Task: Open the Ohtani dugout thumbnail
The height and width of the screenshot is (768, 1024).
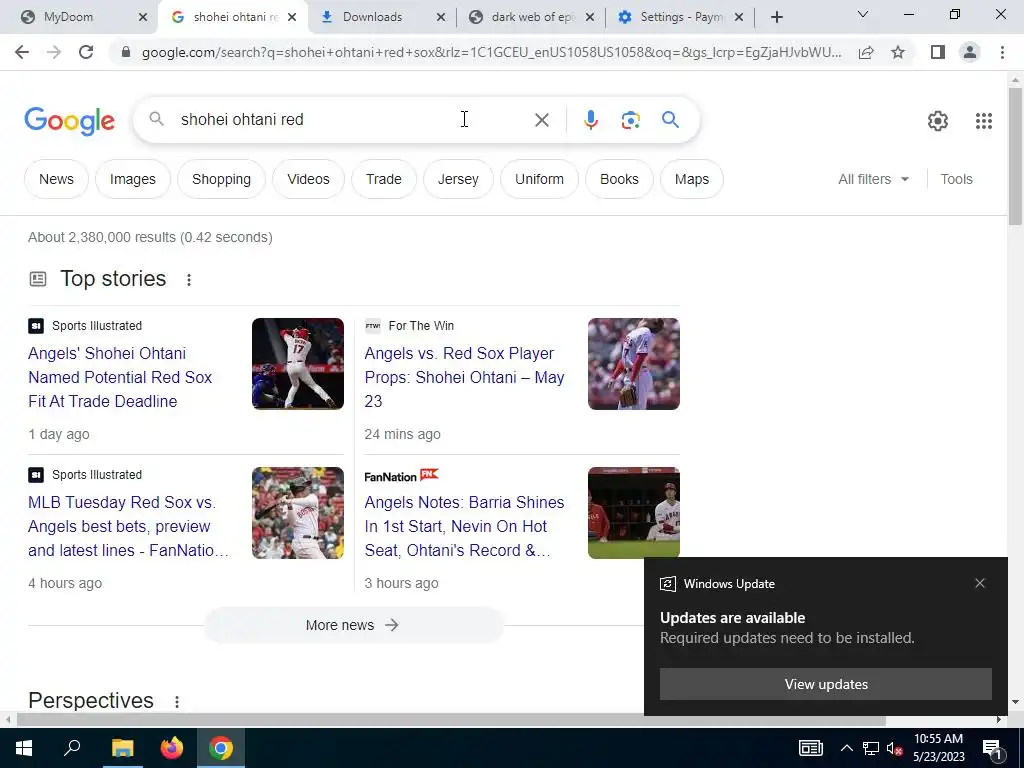Action: coord(633,513)
